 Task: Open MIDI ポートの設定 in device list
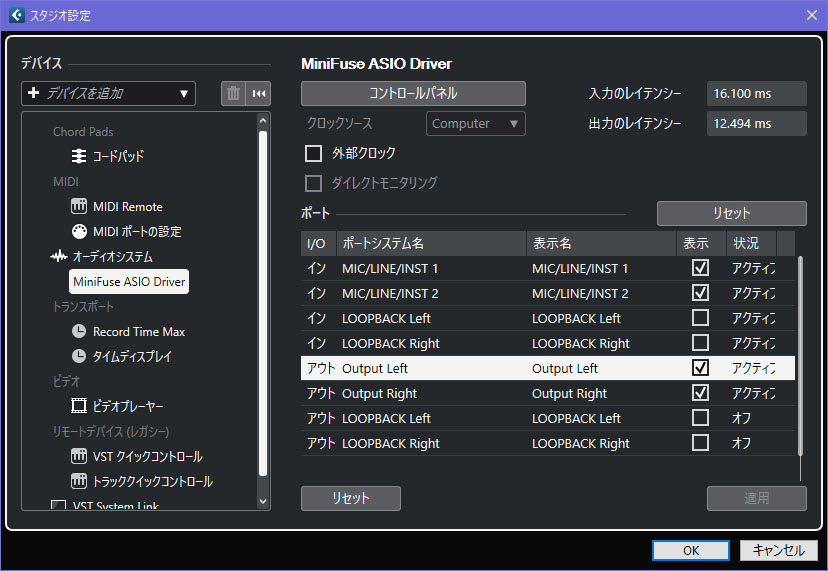(x=136, y=232)
